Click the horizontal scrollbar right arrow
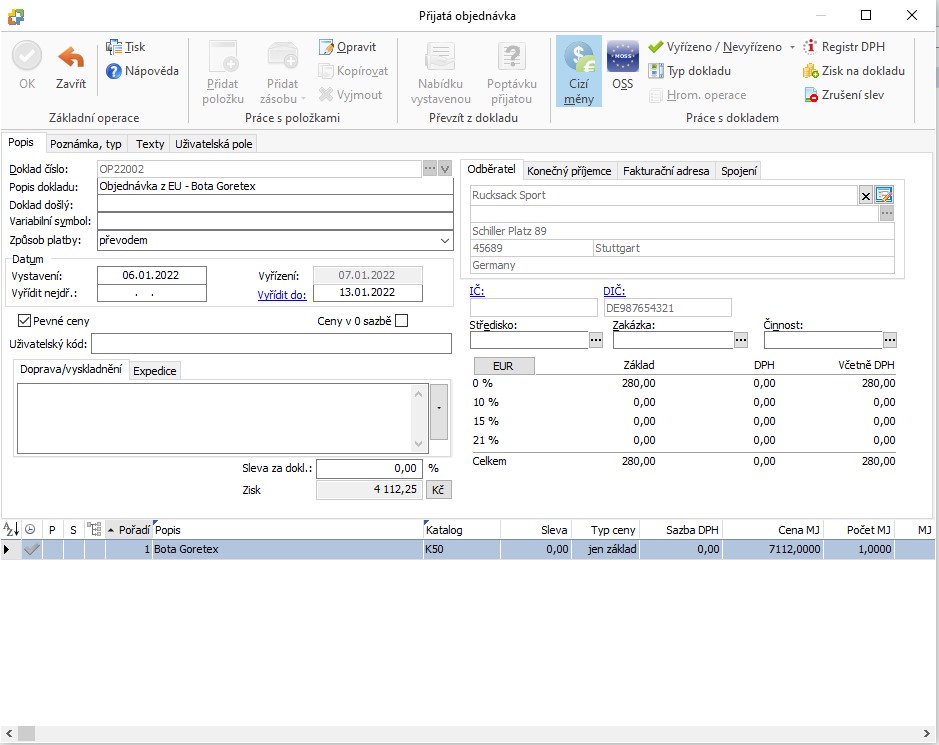This screenshot has width=939, height=745. tap(927, 734)
